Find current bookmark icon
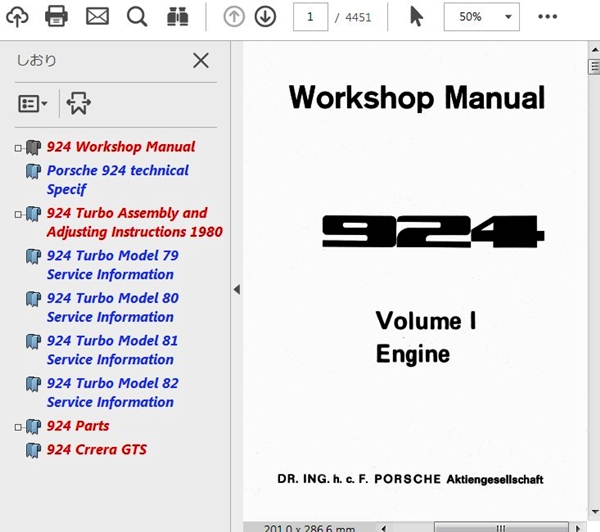 point(78,103)
